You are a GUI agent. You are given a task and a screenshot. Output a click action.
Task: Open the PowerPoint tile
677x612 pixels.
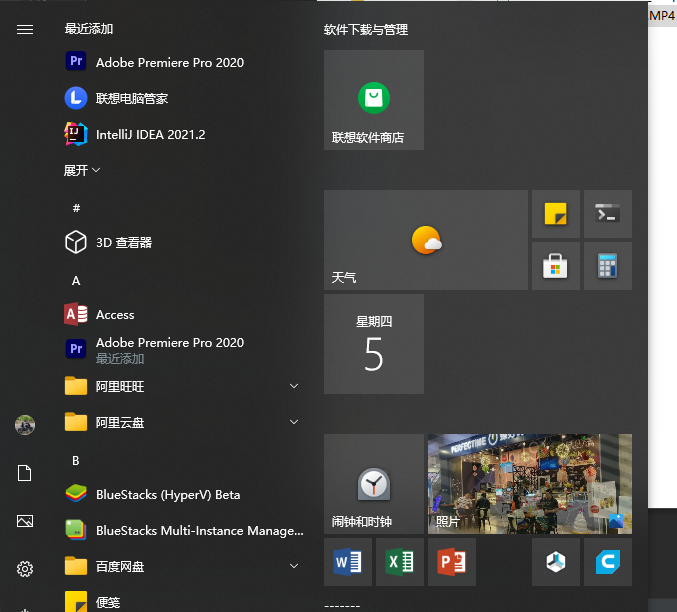tap(452, 562)
